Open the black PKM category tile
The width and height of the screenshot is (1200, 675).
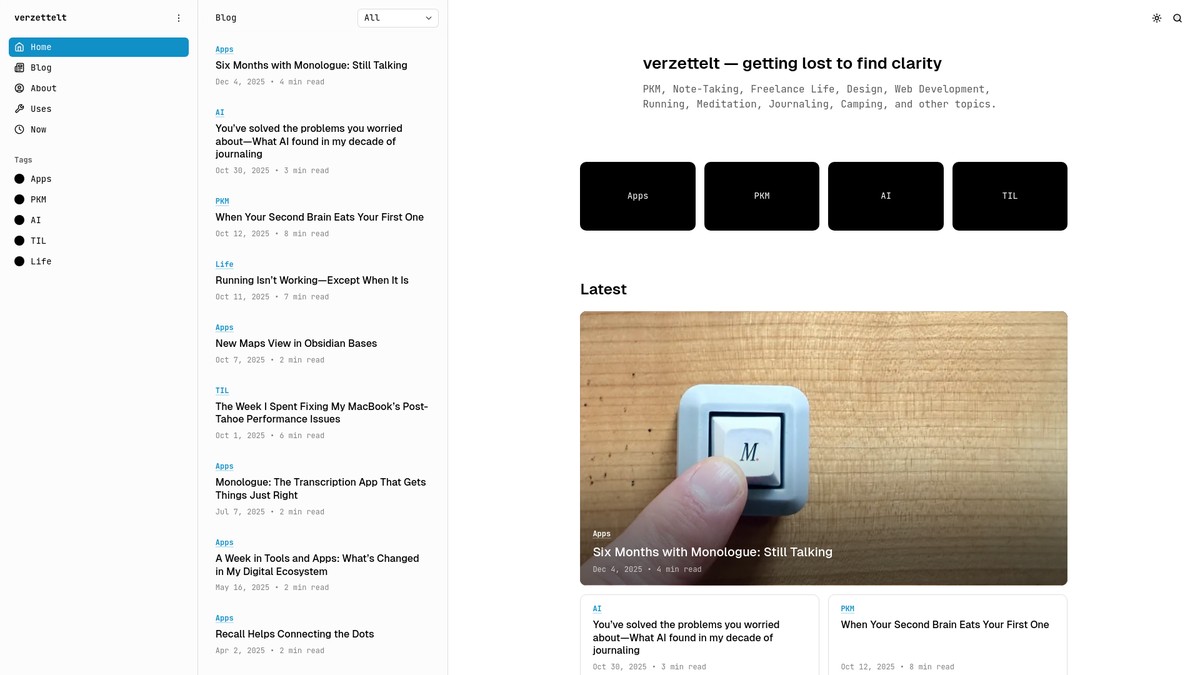click(762, 196)
